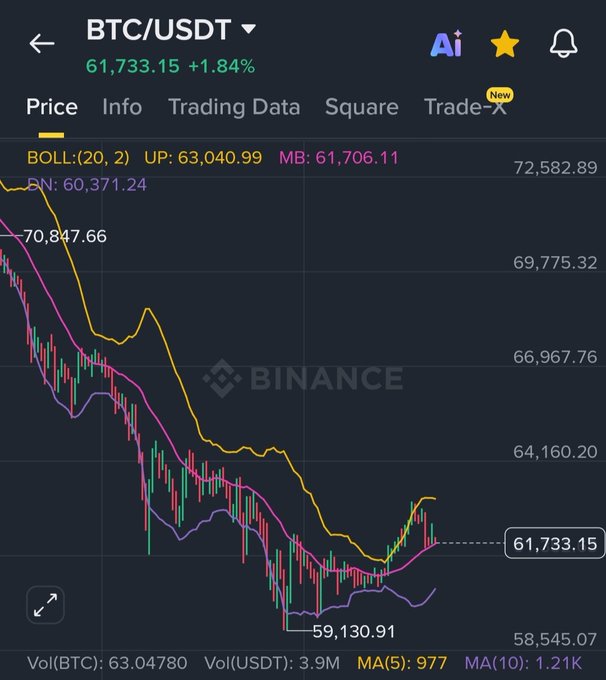
Task: Expand chart to fullscreen icon
Action: point(46,605)
